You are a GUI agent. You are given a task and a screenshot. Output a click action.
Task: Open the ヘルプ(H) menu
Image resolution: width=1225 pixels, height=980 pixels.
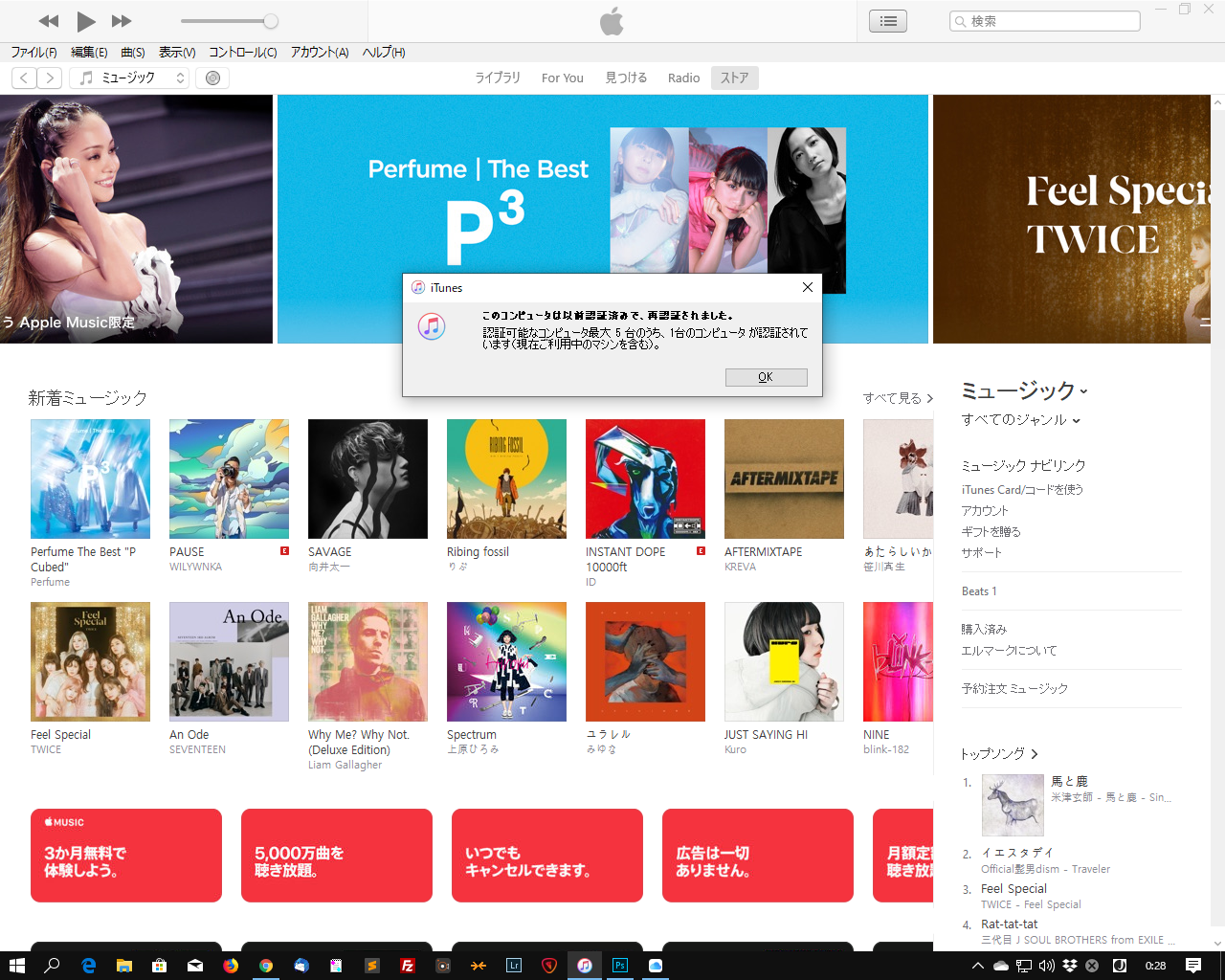(384, 53)
